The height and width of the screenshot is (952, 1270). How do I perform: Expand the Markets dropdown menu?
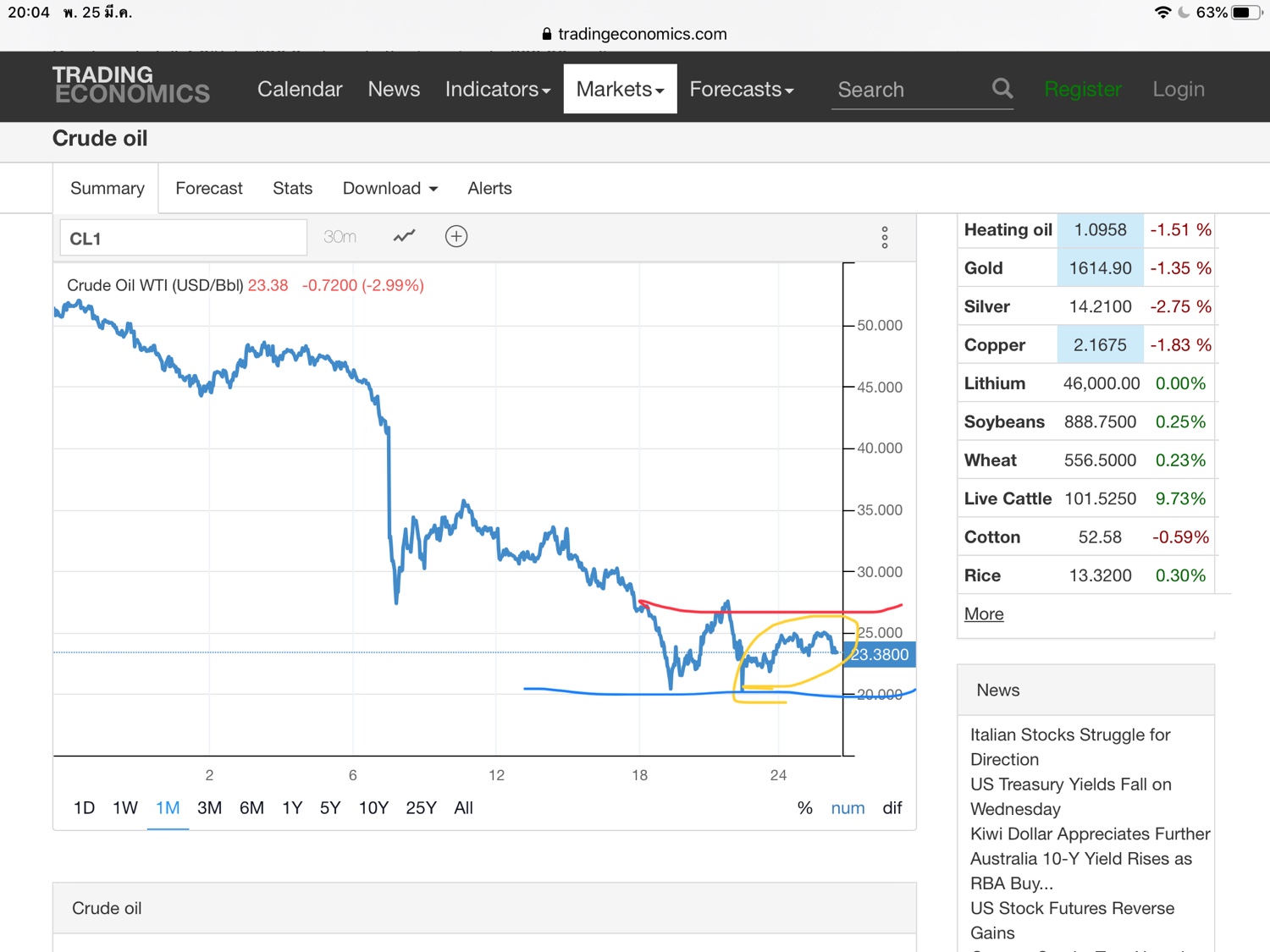[620, 89]
